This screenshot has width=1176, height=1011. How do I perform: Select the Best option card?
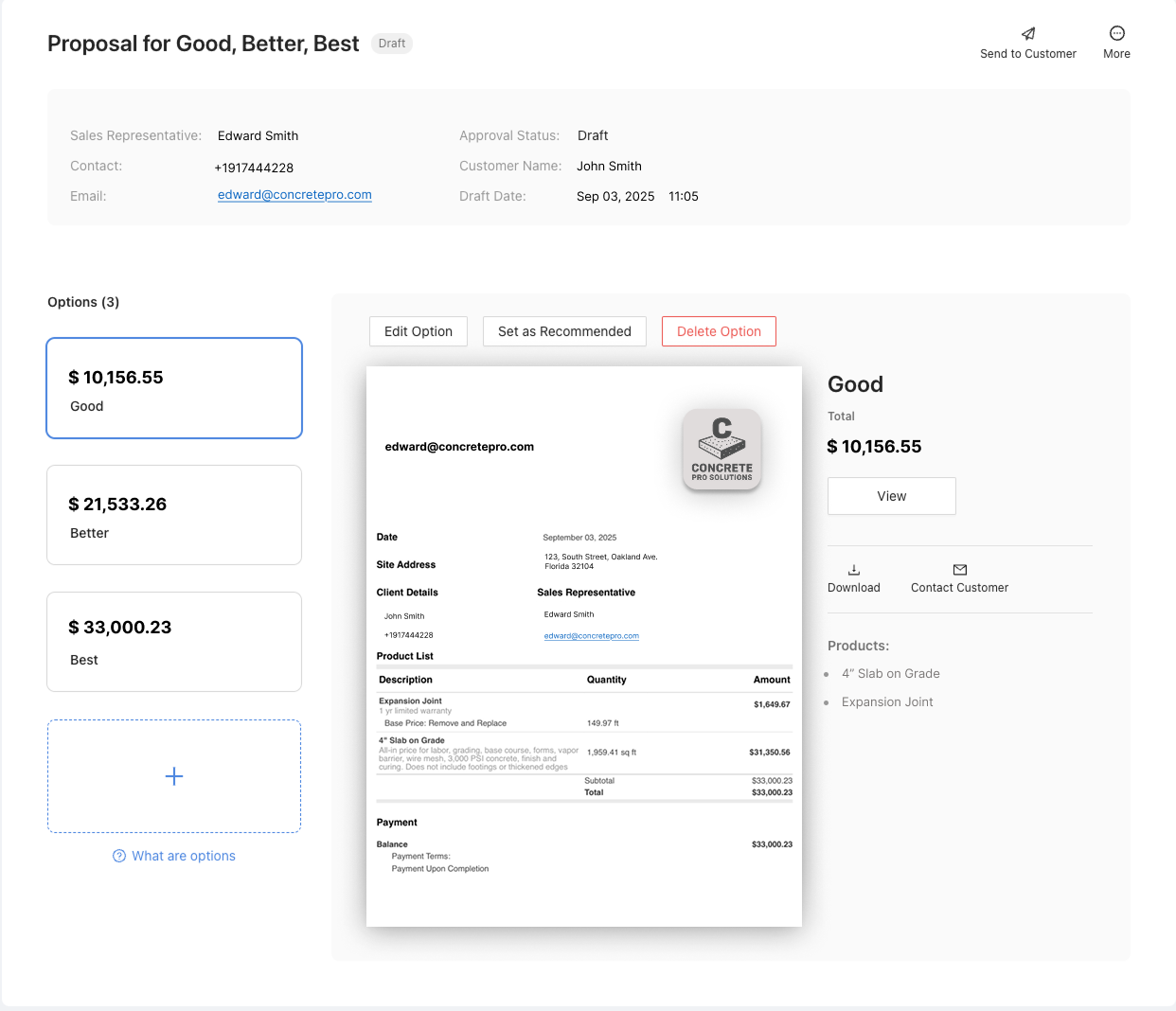(174, 642)
